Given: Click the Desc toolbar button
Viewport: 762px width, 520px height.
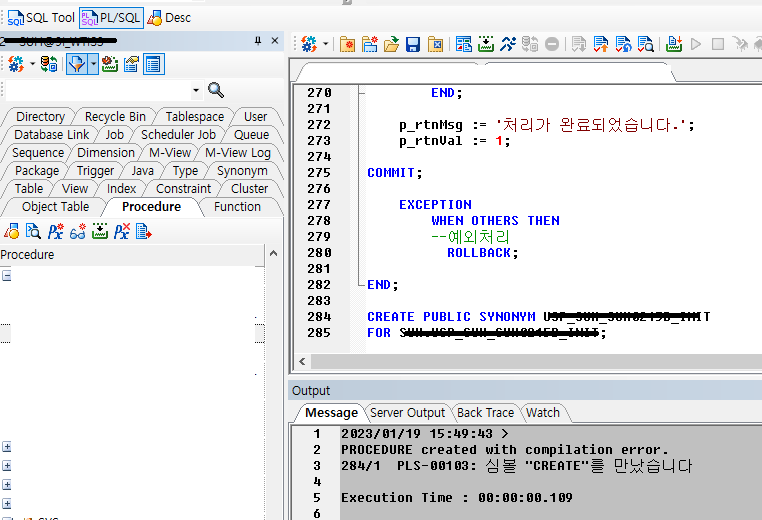Looking at the screenshot, I should (x=169, y=17).
